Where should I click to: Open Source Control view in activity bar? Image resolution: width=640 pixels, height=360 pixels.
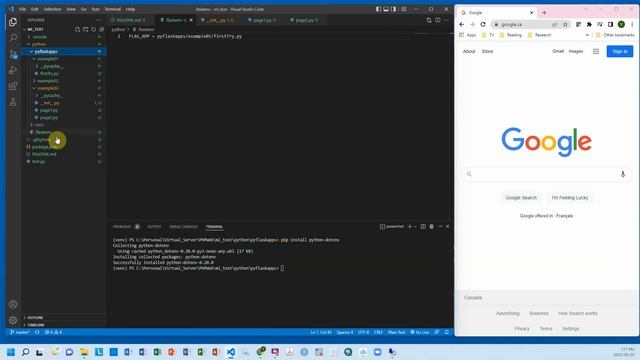13,54
